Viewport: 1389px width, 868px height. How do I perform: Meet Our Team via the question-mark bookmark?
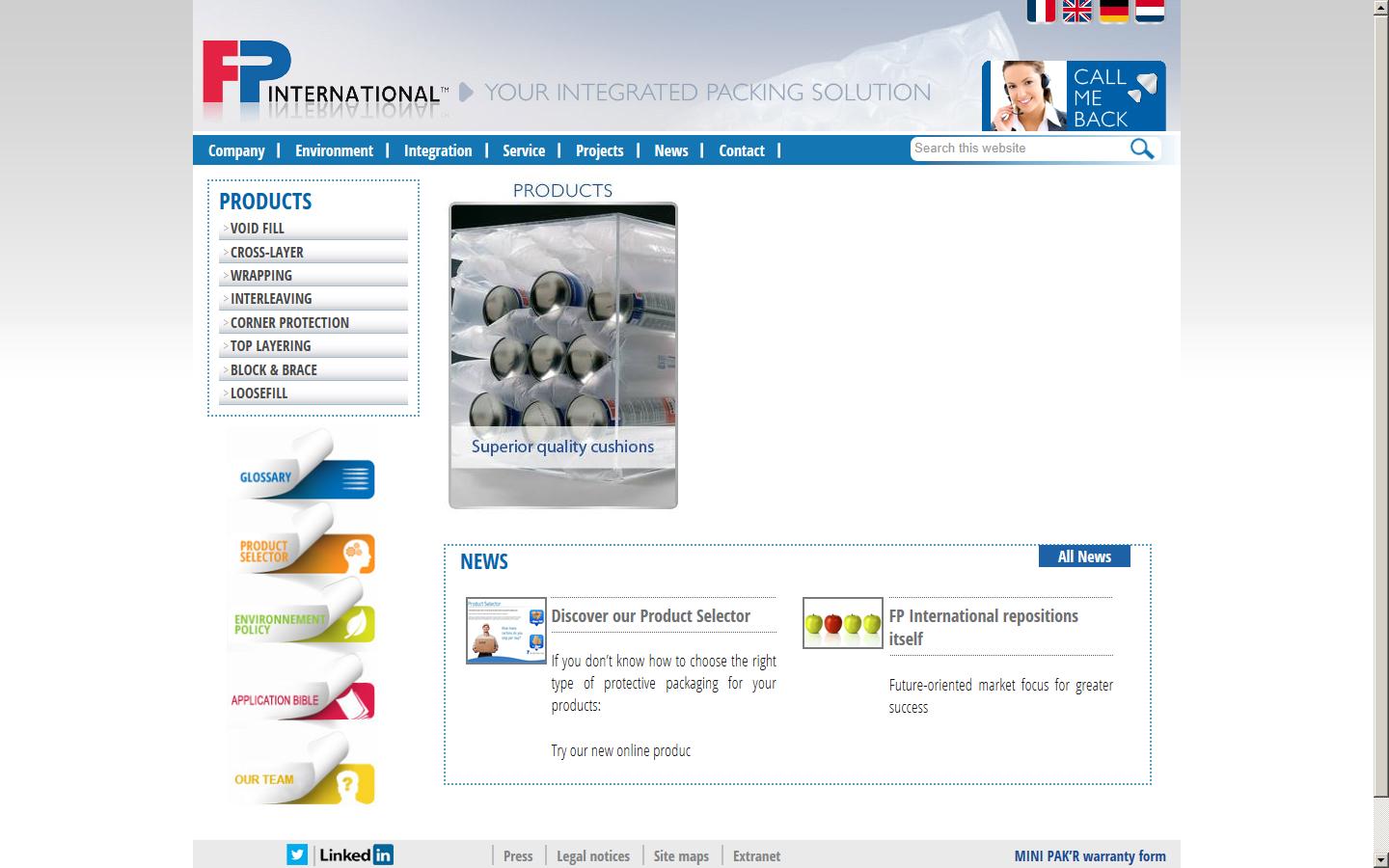tap(299, 779)
